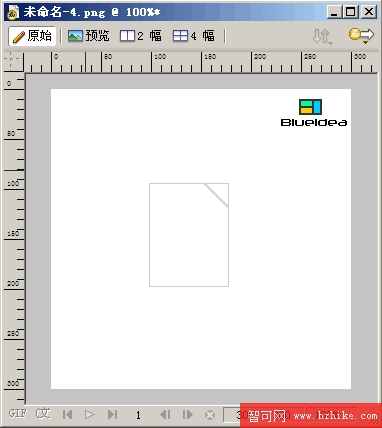Viewport: 382px width, 428px height.
Task: Click the document icon in title bar
Action: coord(13,12)
